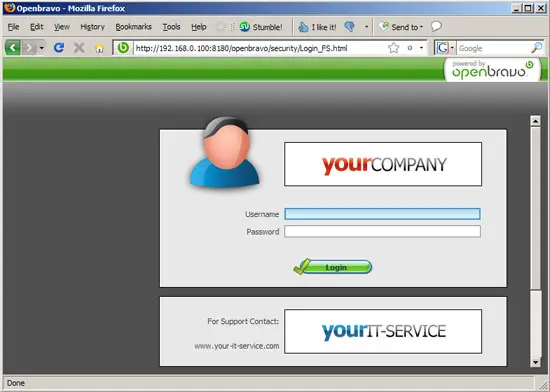Open the Bookmarks menu

pos(134,27)
